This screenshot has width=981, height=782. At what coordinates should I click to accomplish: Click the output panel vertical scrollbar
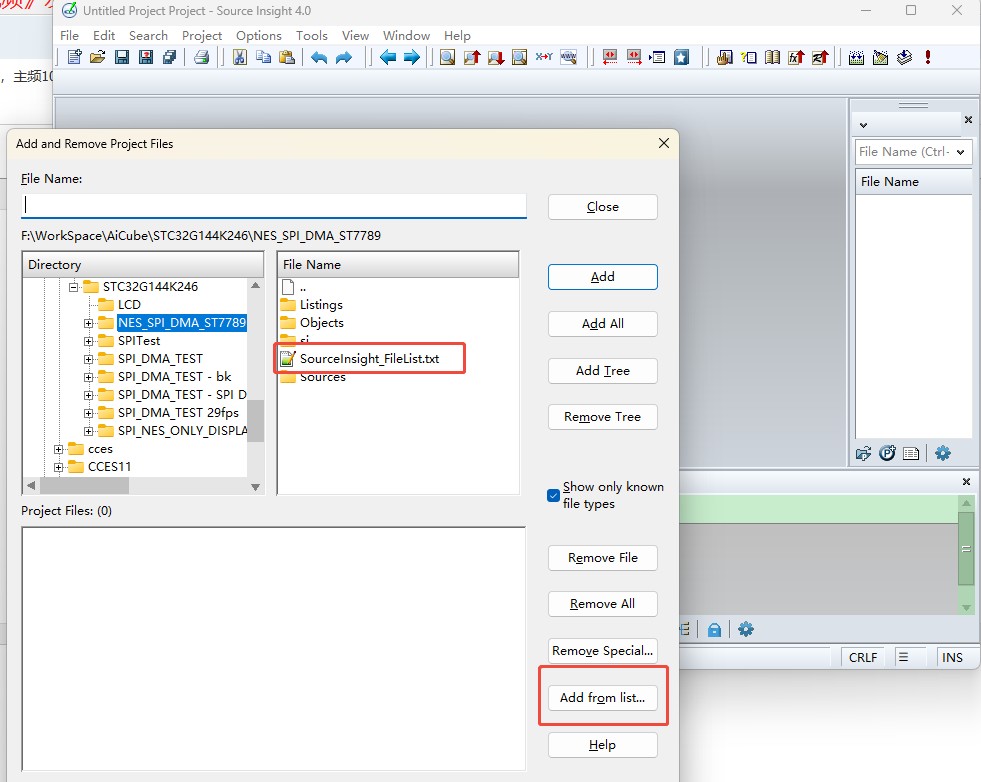[966, 555]
